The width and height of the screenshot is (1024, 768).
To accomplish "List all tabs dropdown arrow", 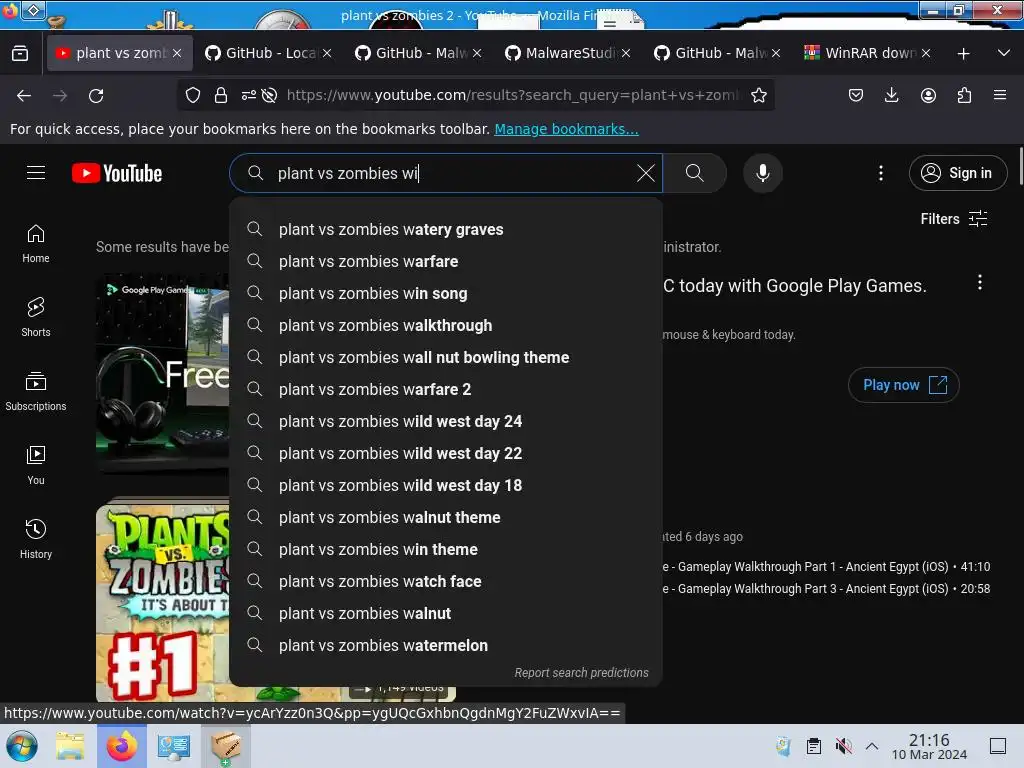I will 1004,53.
